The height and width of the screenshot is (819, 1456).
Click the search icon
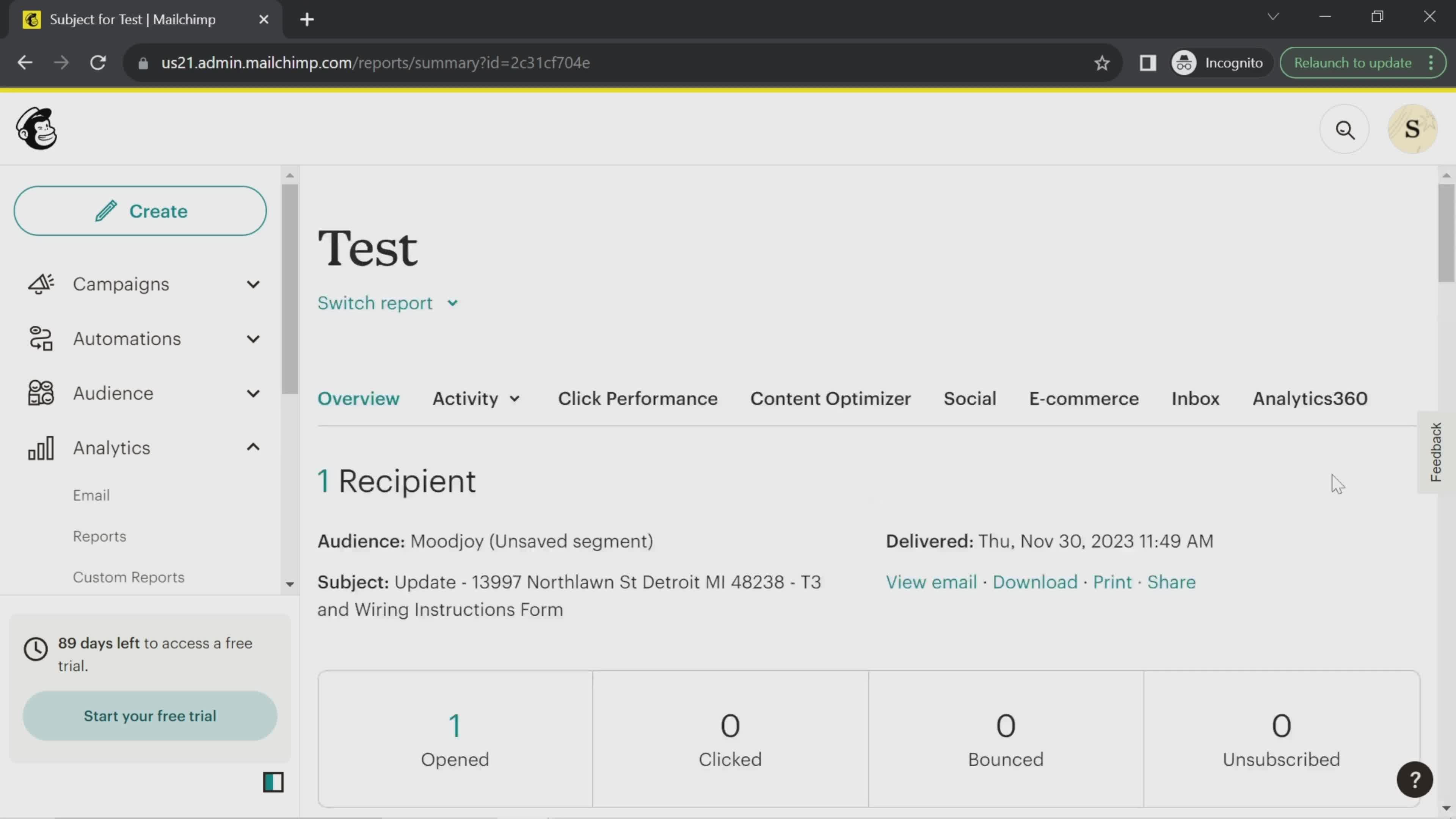tap(1345, 129)
